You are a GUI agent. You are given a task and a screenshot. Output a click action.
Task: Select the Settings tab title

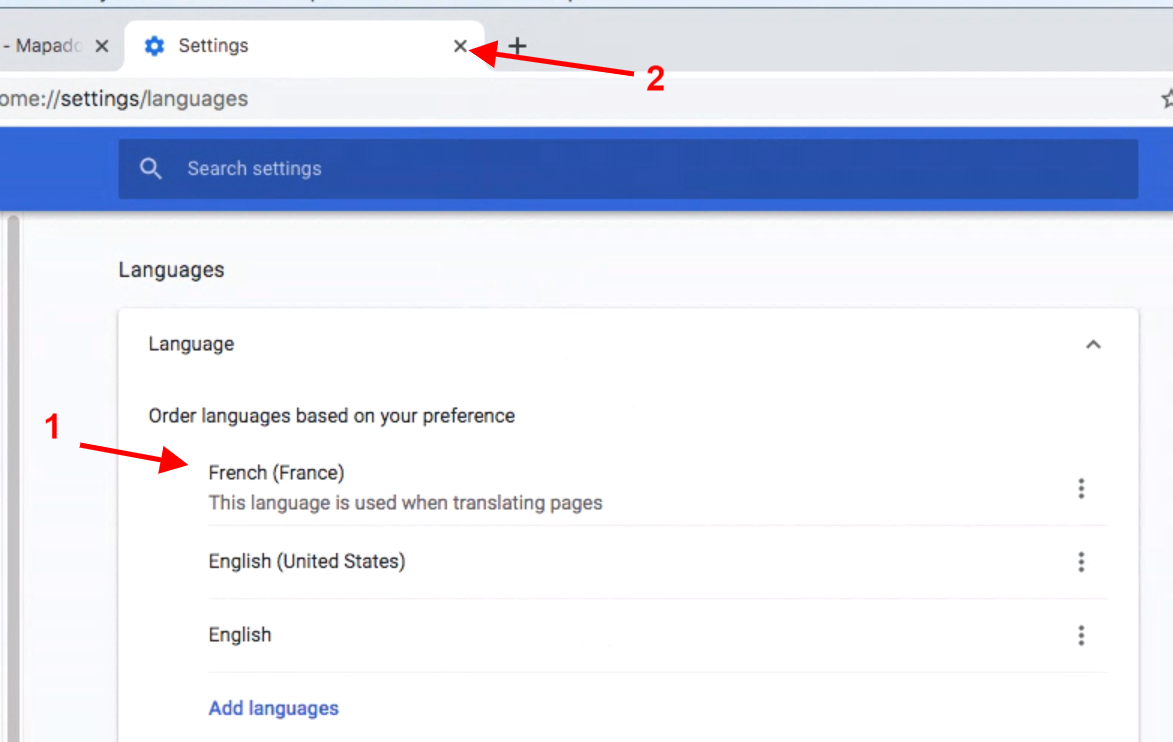(x=213, y=46)
